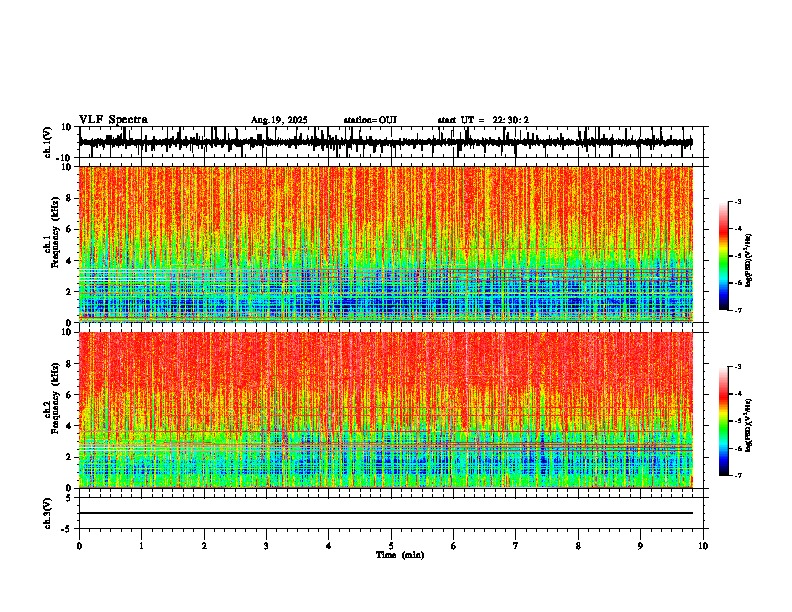Screen dimensions: 792x612
Task: Click the ch.2 colorbar log(PSD) label
Action: 749,425
